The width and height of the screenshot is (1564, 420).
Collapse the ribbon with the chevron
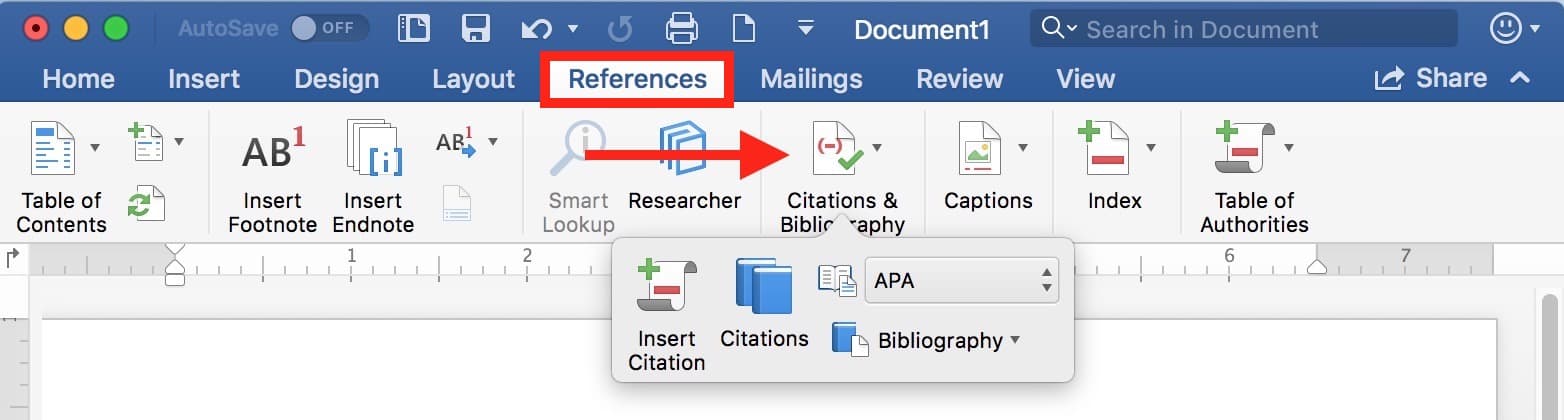tap(1520, 78)
